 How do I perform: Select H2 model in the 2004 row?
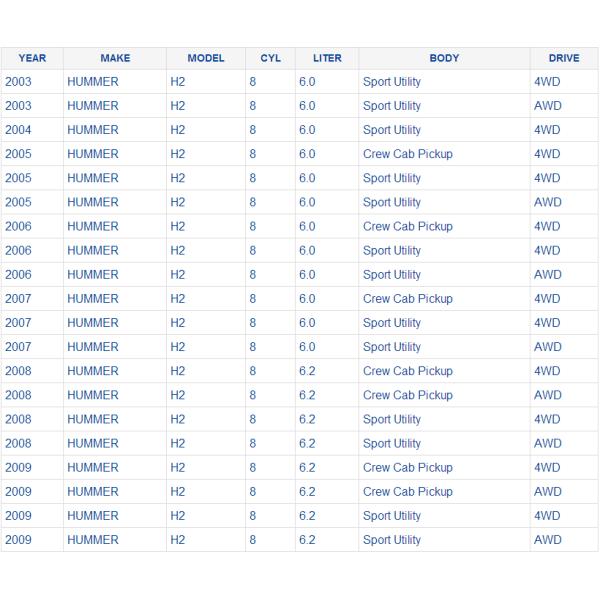(x=178, y=130)
